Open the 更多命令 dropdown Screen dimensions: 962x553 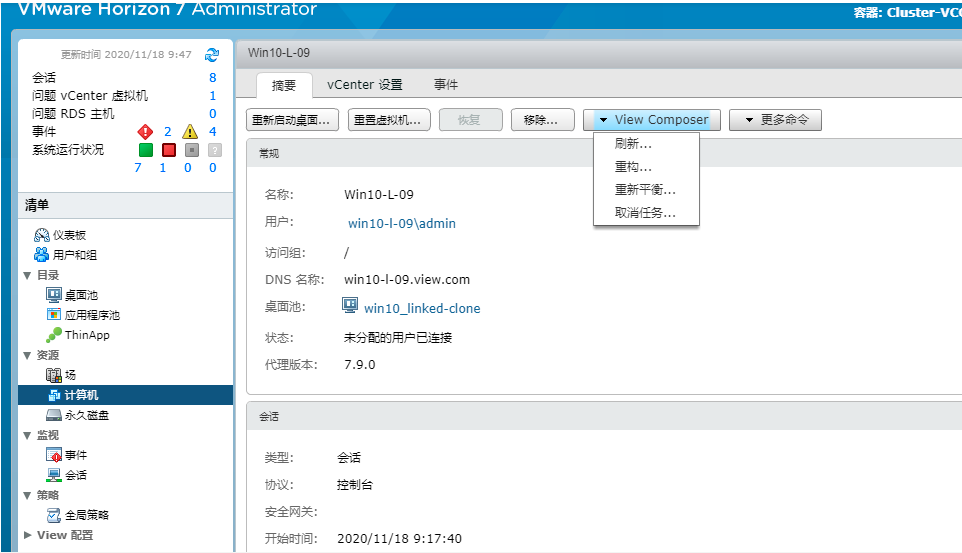pyautogui.click(x=775, y=120)
